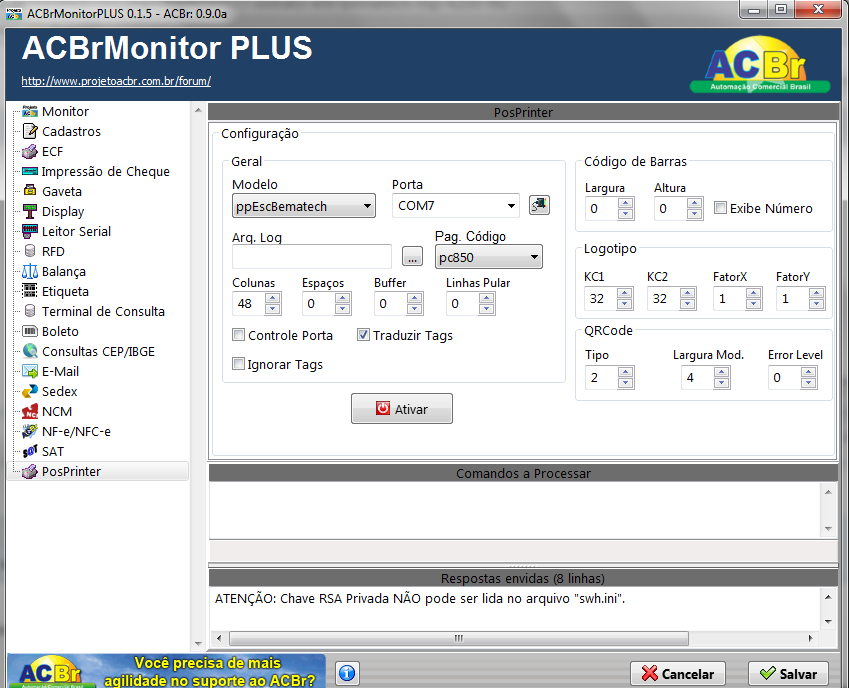Open the NF-e/NFC-e icon
849x688 pixels.
point(30,432)
